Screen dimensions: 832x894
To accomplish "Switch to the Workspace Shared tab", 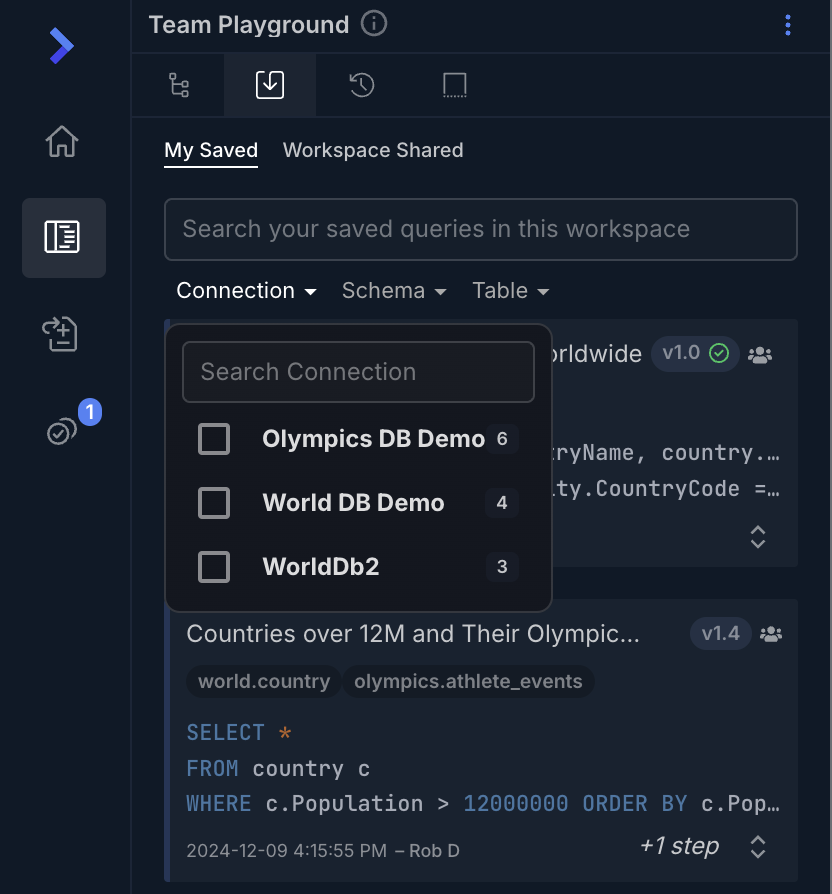I will [x=373, y=150].
